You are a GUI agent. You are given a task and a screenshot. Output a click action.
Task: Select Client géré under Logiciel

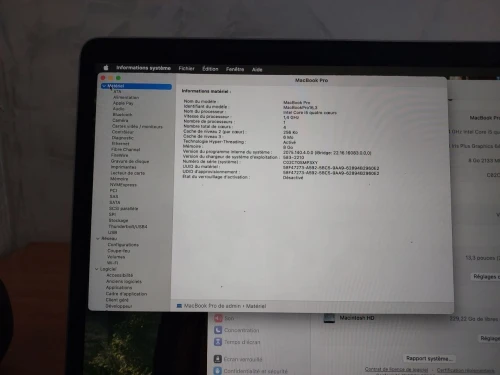pos(117,300)
